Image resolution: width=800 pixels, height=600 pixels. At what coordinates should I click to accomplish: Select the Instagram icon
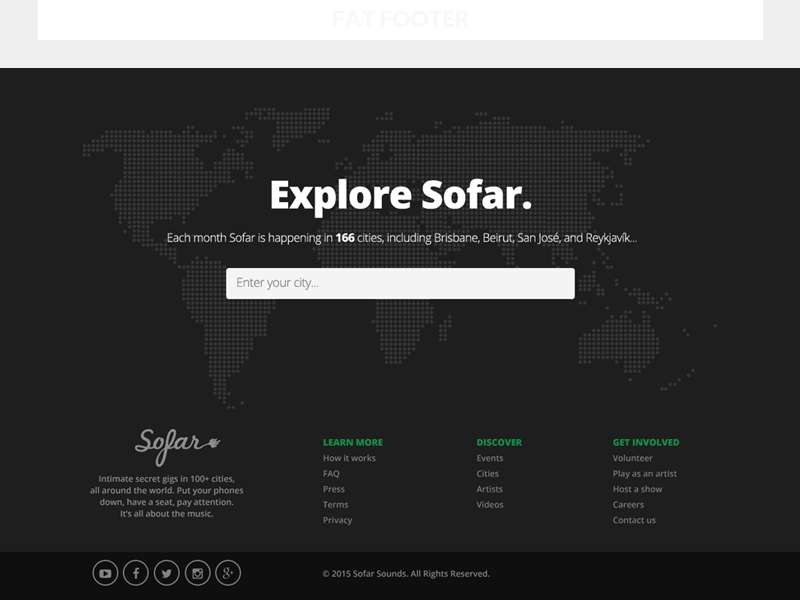coord(199,573)
